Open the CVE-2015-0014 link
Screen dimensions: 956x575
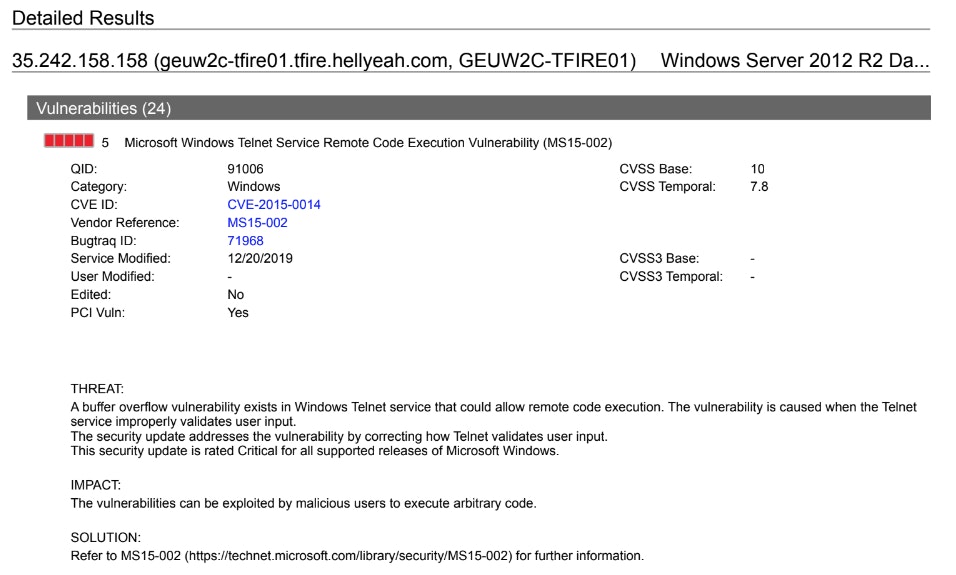(274, 205)
